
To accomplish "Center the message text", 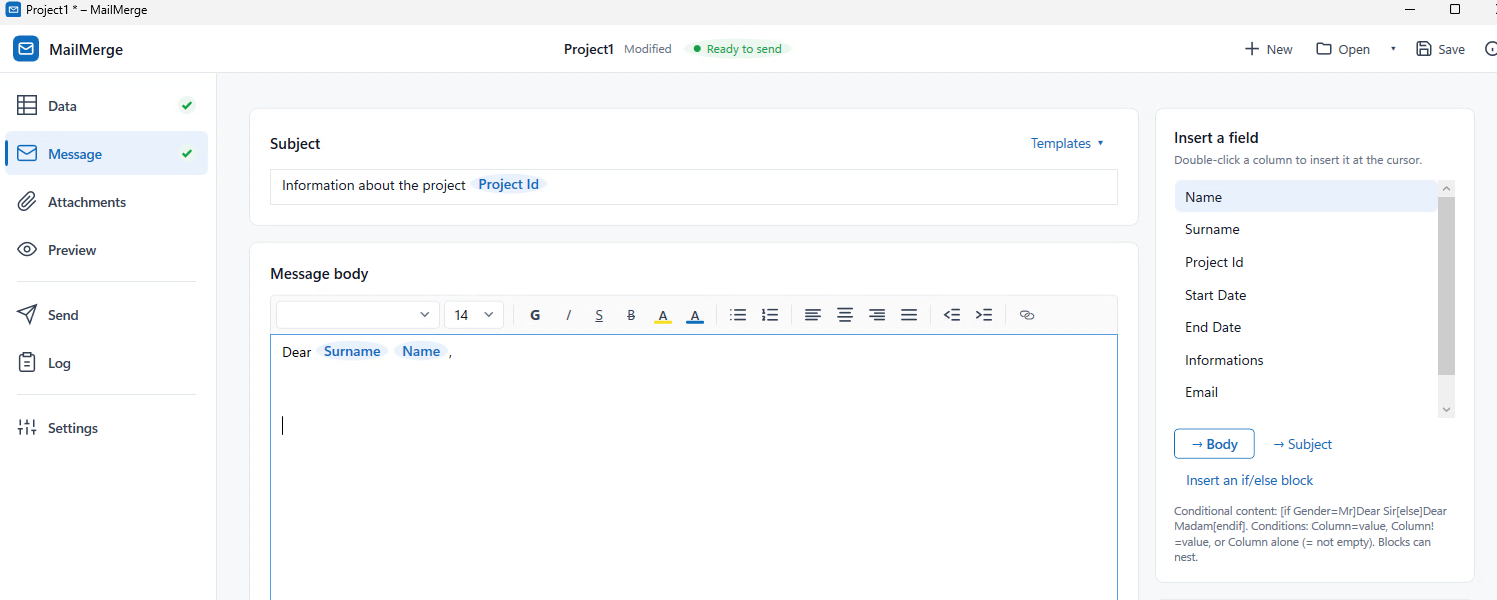I will (x=845, y=315).
